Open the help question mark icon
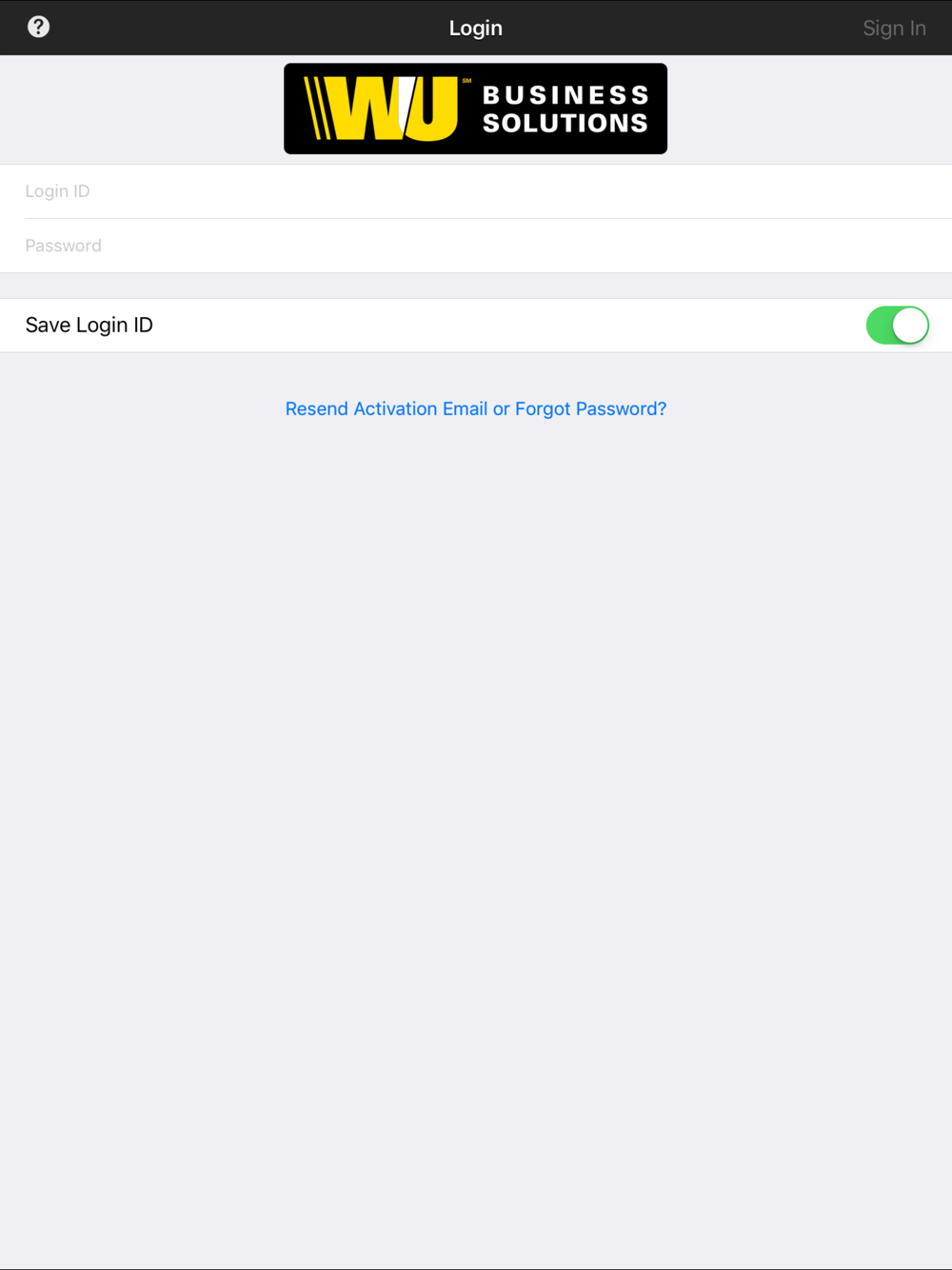The image size is (952, 1270). click(x=38, y=27)
